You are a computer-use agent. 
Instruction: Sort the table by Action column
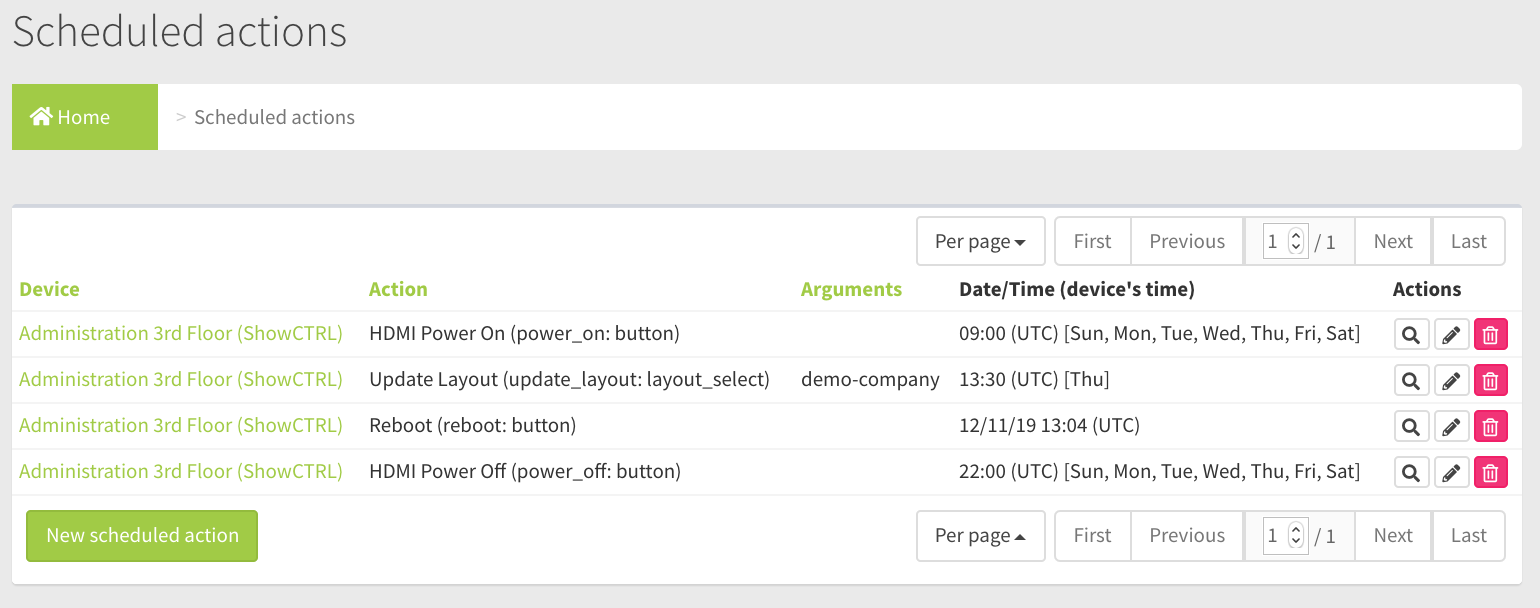tap(398, 289)
